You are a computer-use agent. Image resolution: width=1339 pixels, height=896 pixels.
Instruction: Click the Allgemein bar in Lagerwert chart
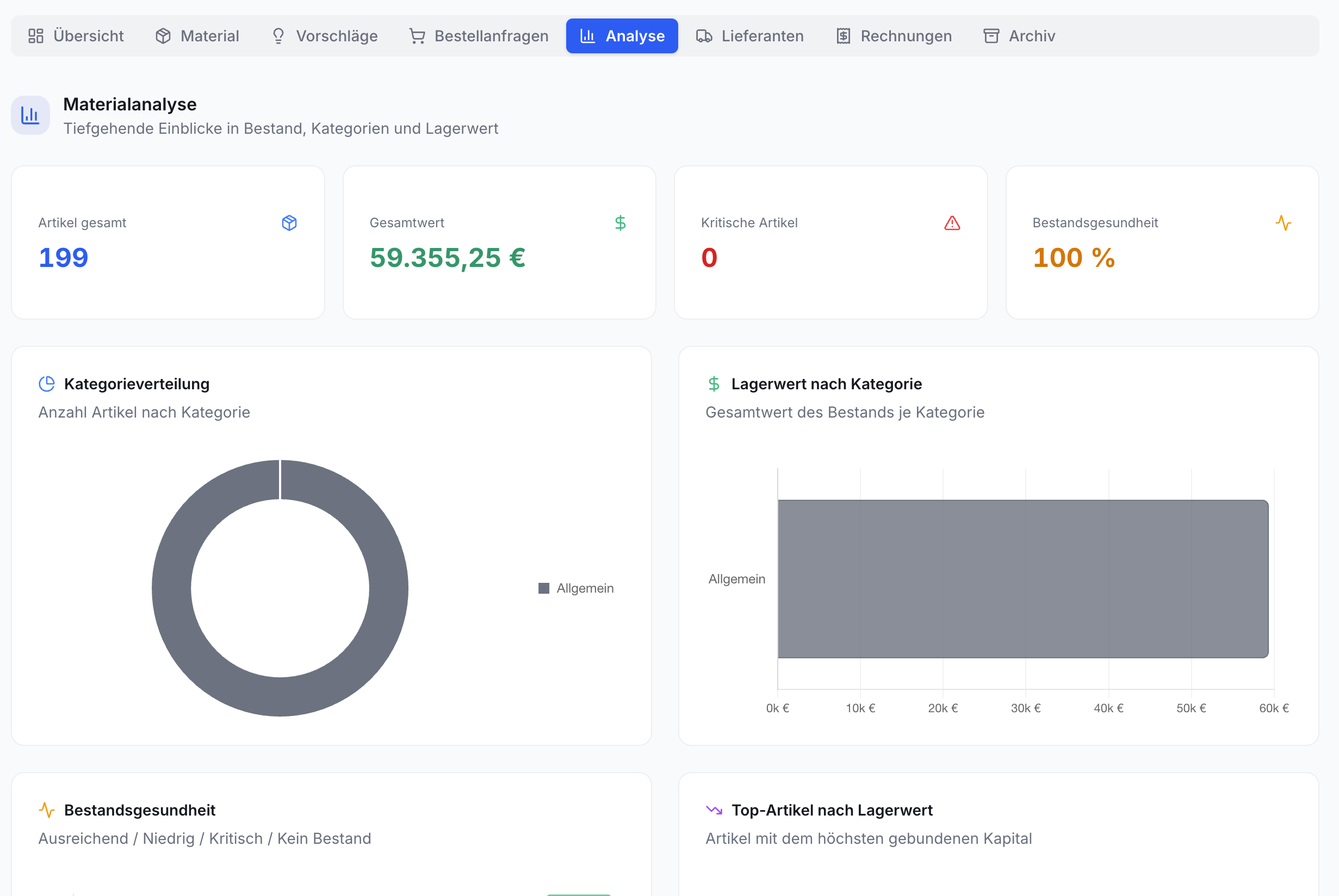click(x=1023, y=579)
